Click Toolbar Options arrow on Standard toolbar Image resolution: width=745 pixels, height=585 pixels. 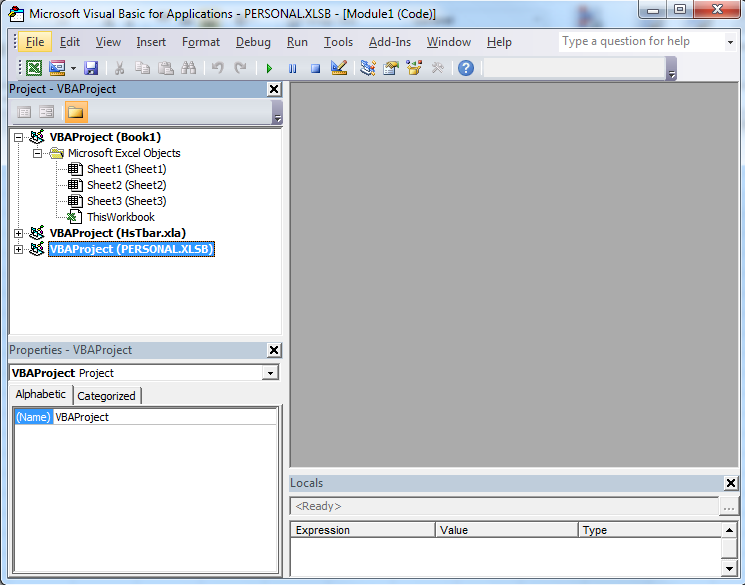point(671,69)
